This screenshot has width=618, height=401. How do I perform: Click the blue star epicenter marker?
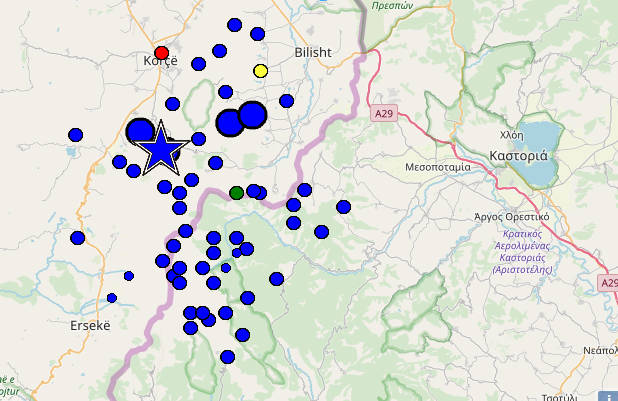click(159, 148)
